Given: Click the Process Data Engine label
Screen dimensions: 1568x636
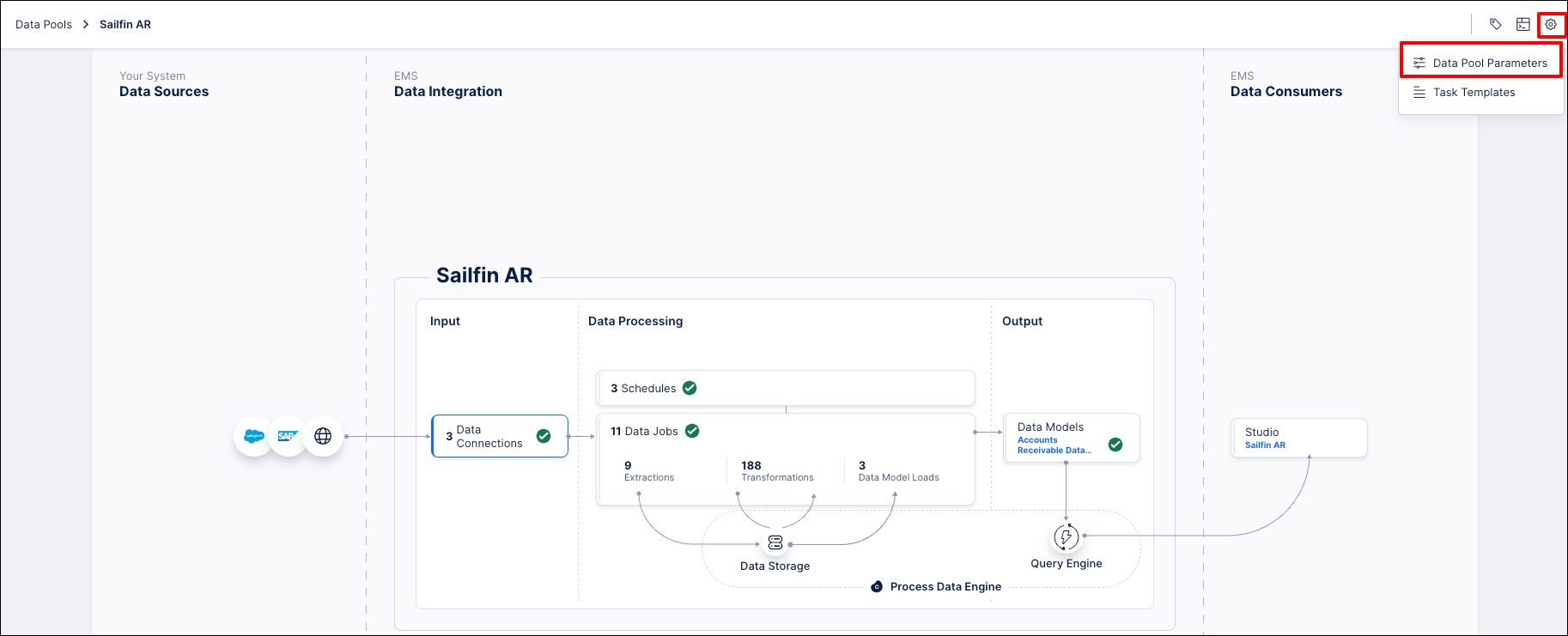Looking at the screenshot, I should tap(945, 587).
